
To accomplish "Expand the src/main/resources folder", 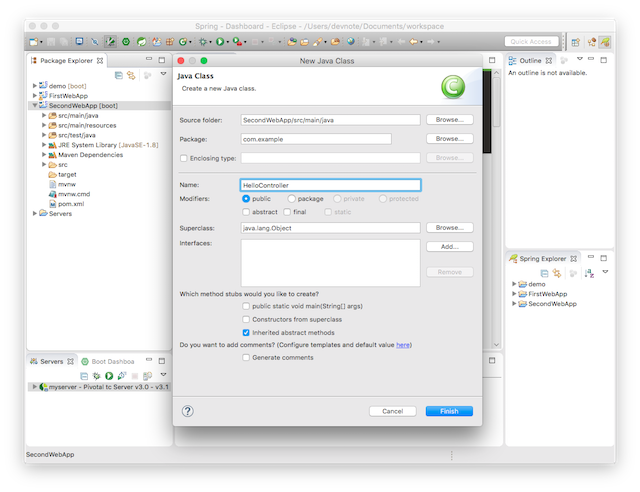I will tap(44, 125).
